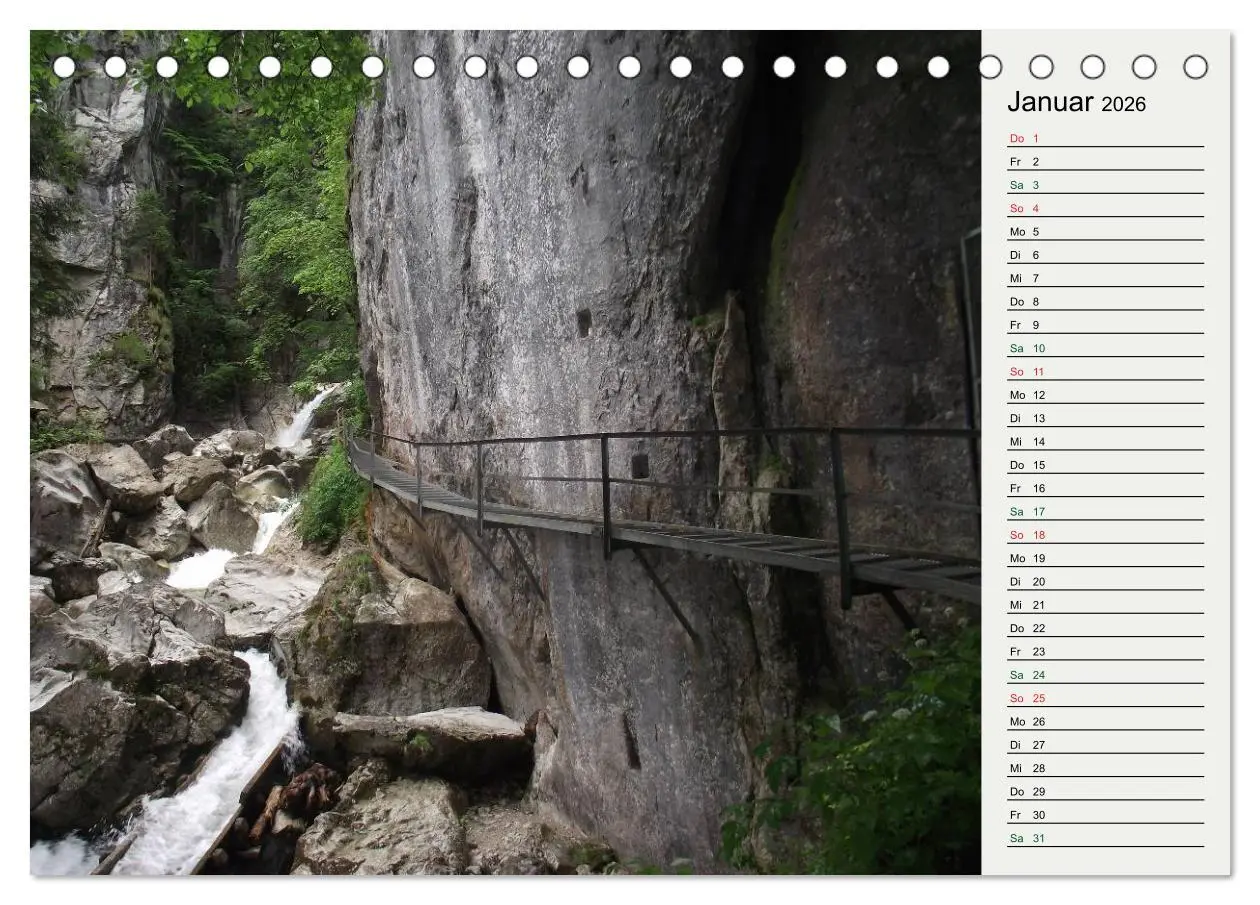Select the calendar row 'Fr 16'
1260x905 pixels.
pos(1105,488)
